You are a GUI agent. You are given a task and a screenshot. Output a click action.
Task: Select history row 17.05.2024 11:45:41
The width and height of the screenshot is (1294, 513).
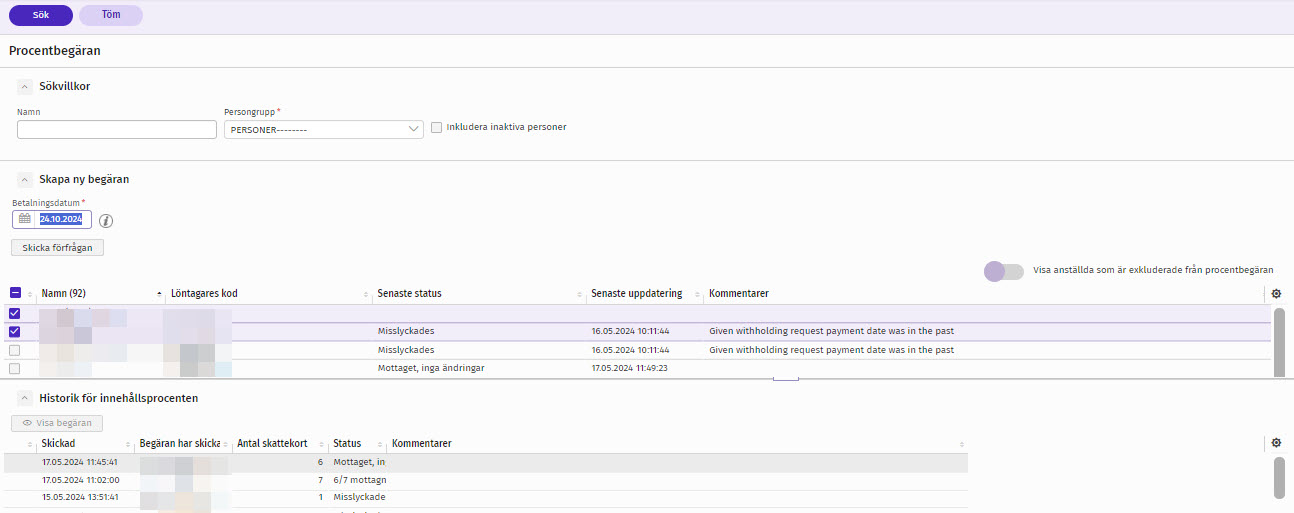pos(486,462)
